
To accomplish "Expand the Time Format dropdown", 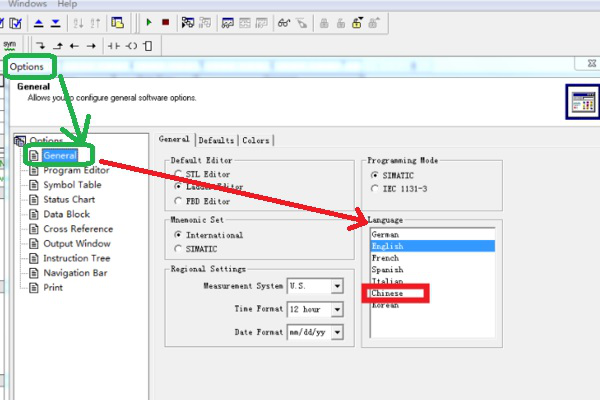I will 337,308.
